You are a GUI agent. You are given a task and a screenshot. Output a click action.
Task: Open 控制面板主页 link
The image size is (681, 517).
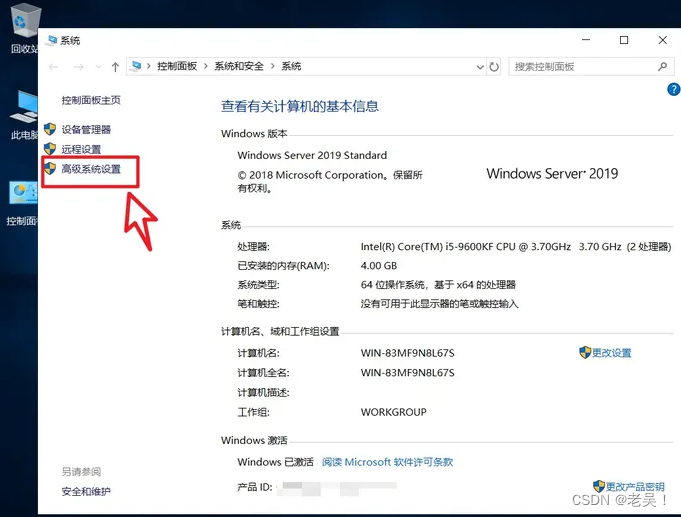coord(91,100)
